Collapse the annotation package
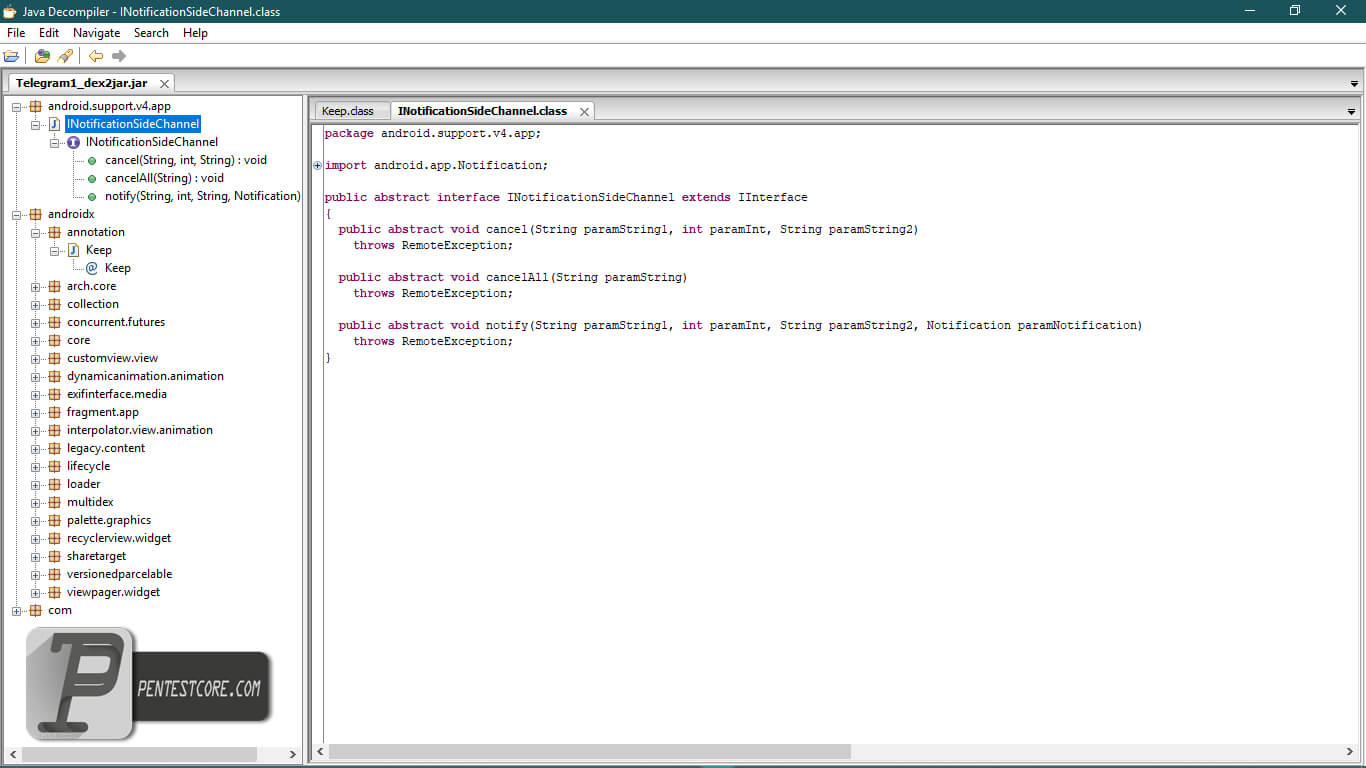This screenshot has height=768, width=1366. 36,232
